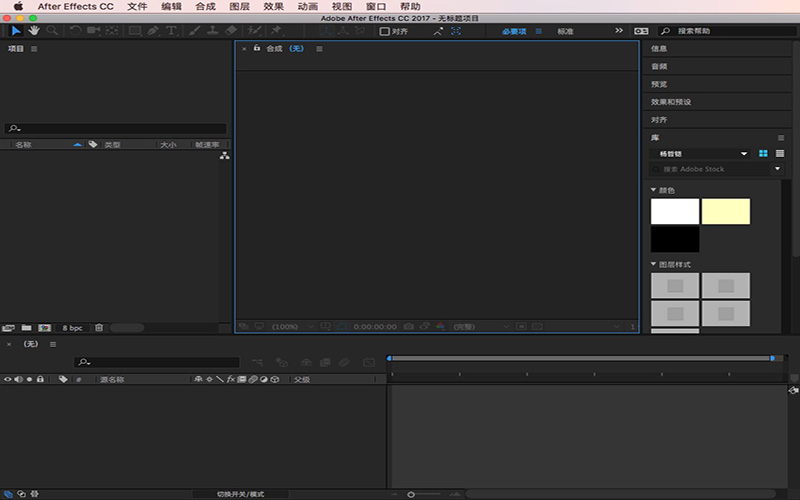Select the Unified Camera tool
Viewport: 800px width, 500px height.
[93, 31]
